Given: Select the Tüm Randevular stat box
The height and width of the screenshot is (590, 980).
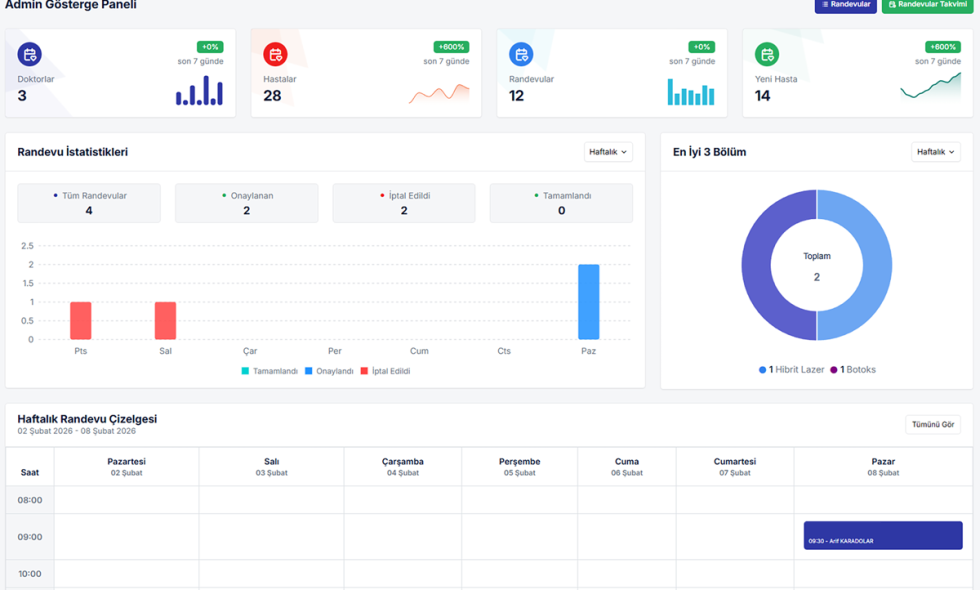Looking at the screenshot, I should click(x=89, y=203).
